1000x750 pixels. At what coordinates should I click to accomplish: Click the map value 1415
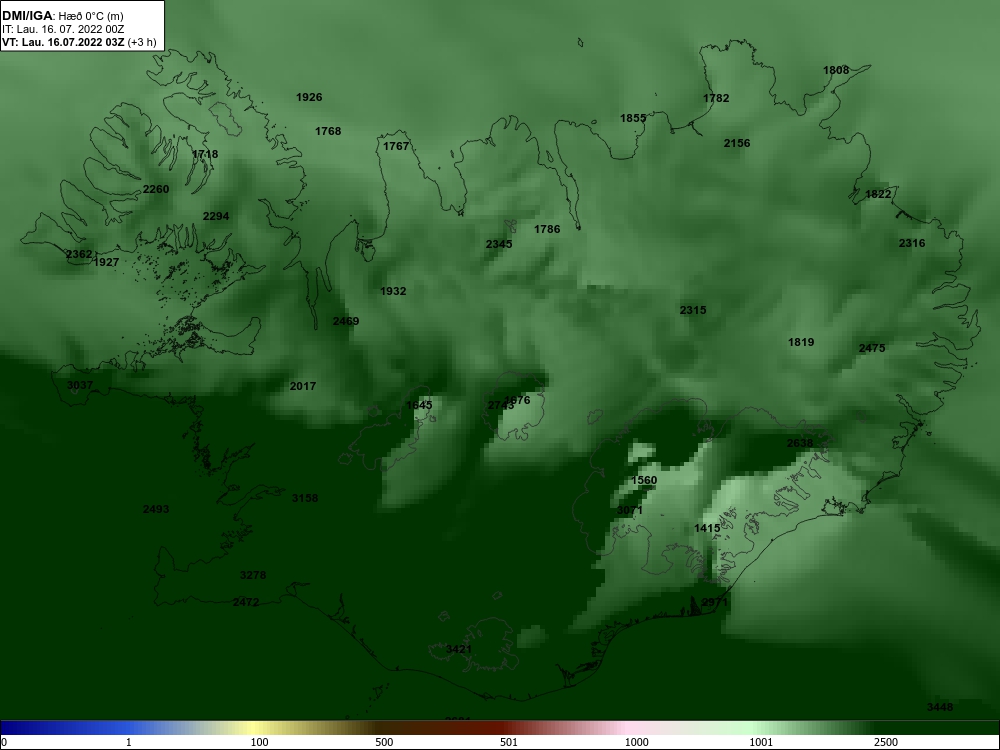coord(707,528)
